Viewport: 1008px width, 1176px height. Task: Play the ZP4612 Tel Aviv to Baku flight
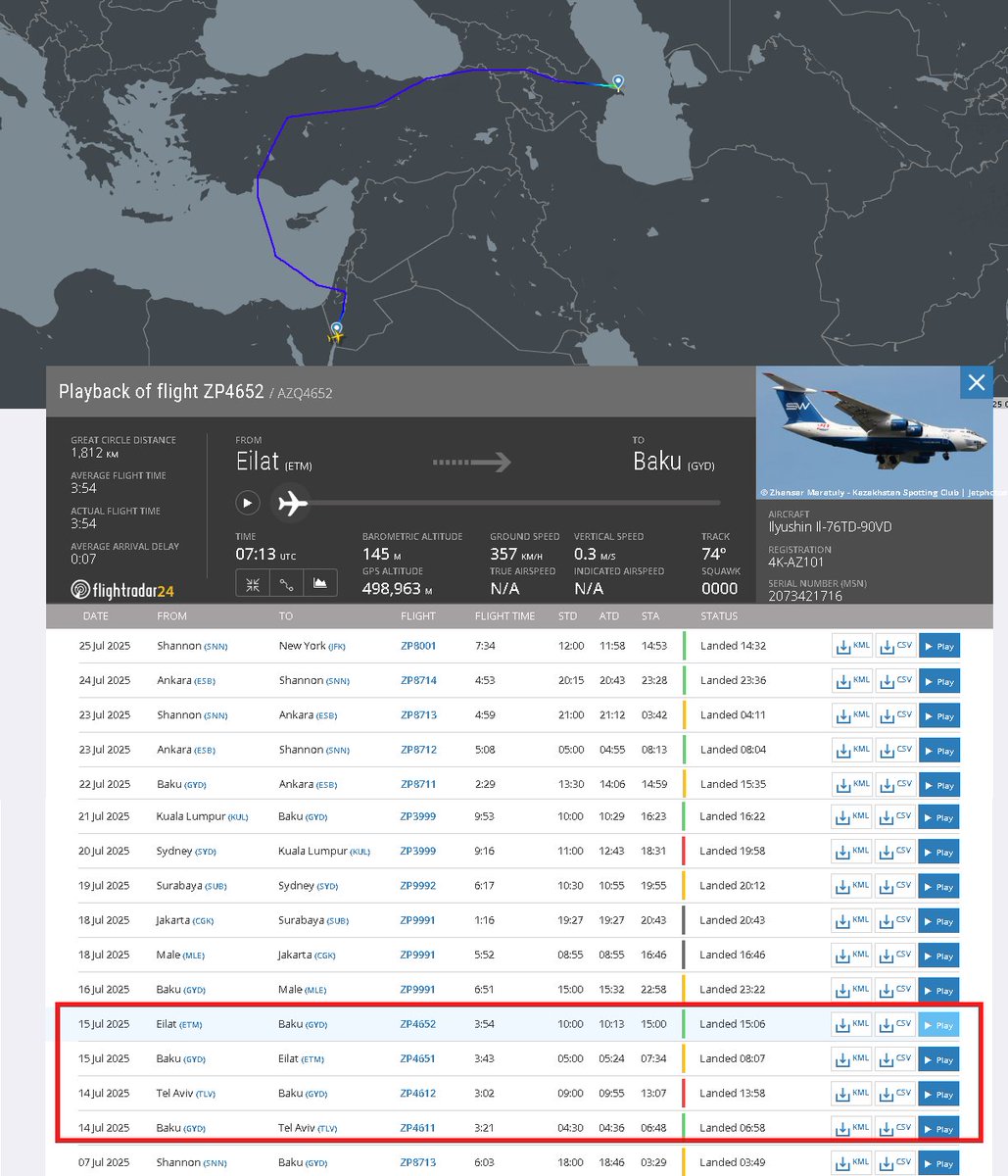coord(938,1094)
